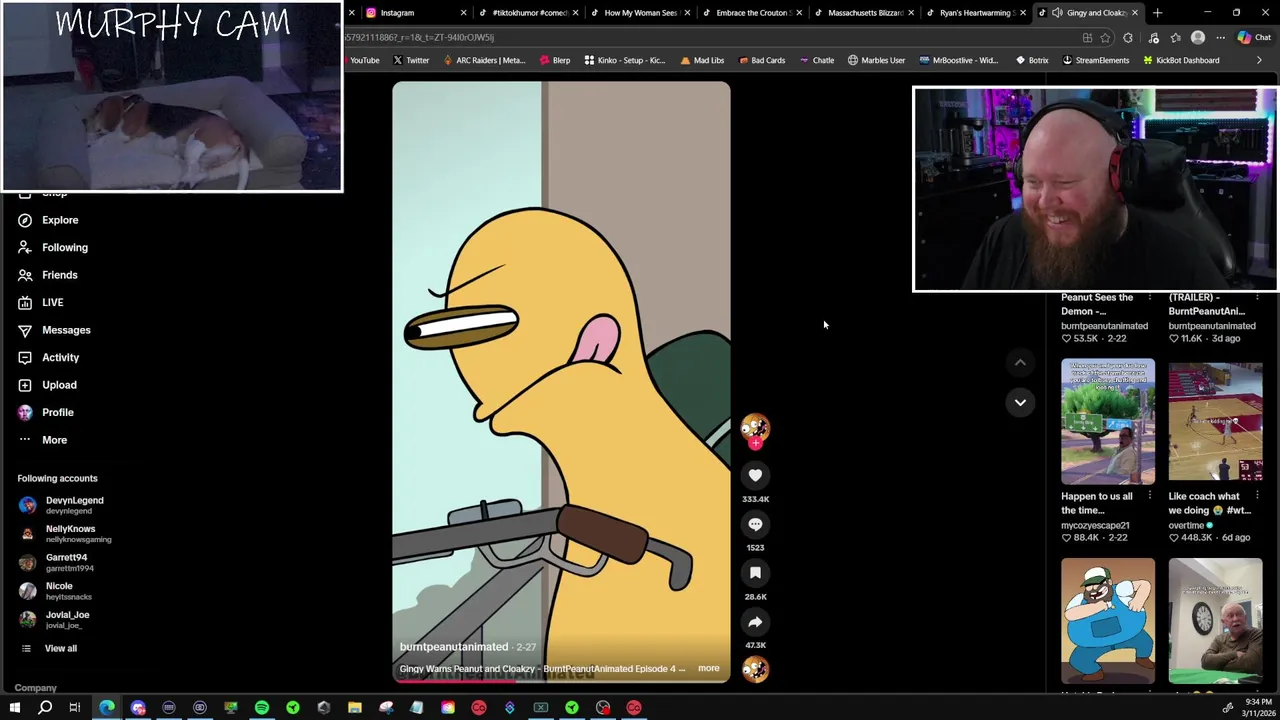Screen dimensions: 1280x720
Task: Open a new browser tab
Action: tap(1157, 13)
